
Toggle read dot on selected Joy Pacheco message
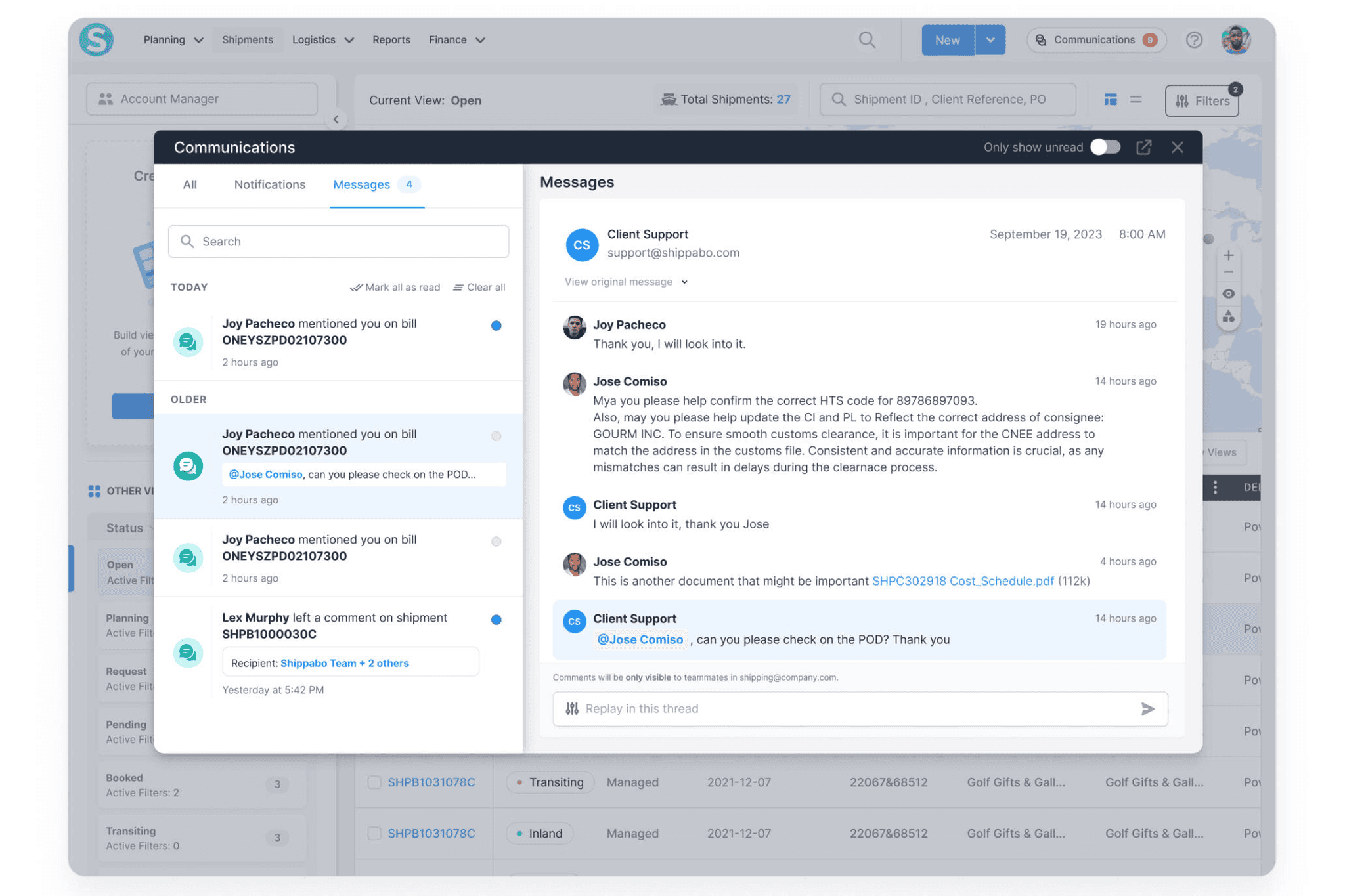496,436
